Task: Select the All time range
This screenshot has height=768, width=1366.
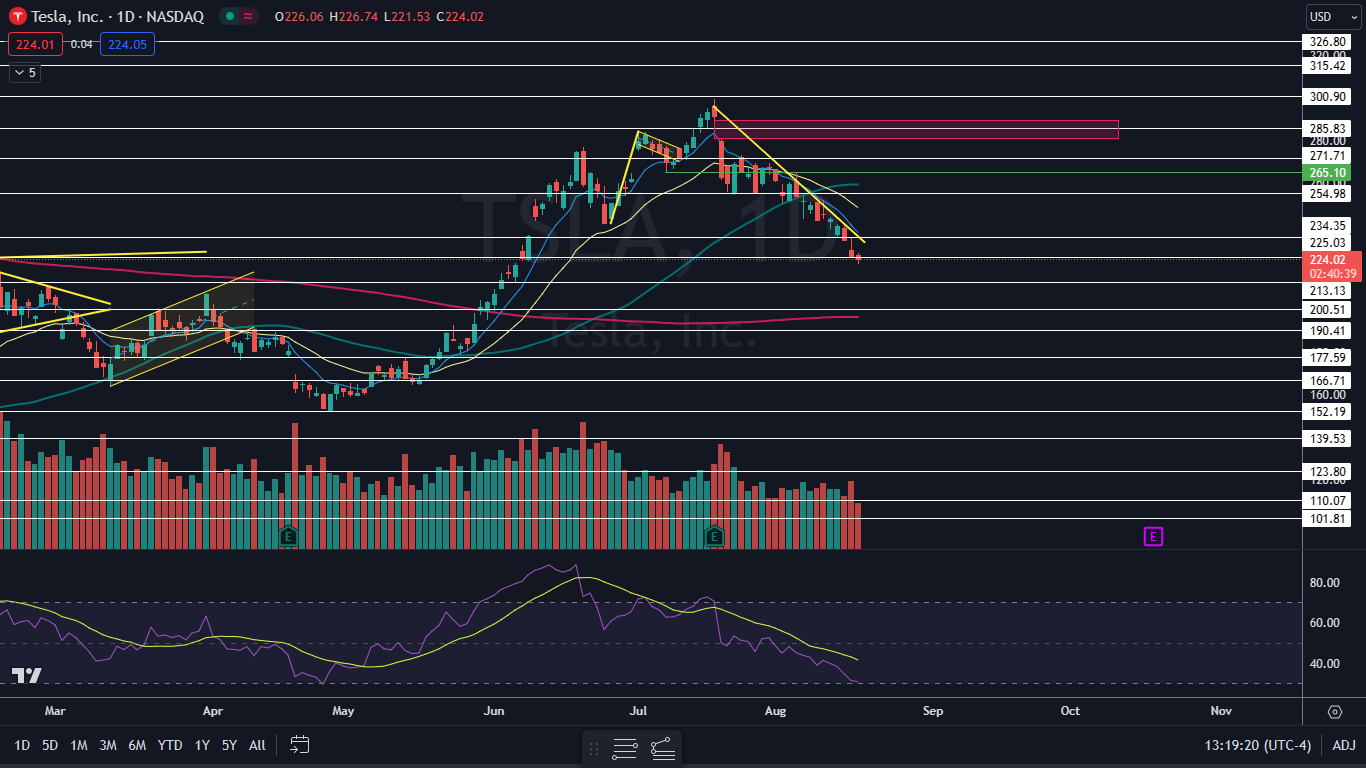Action: click(257, 745)
